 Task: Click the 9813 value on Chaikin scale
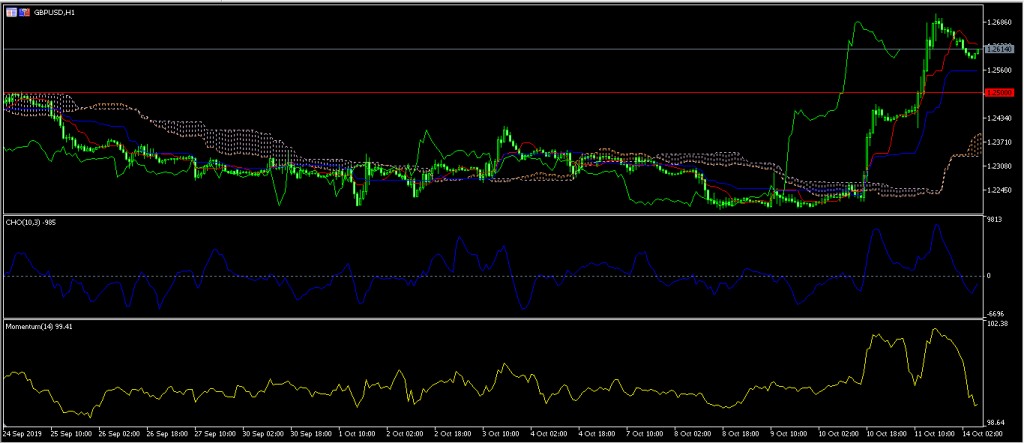[x=994, y=220]
